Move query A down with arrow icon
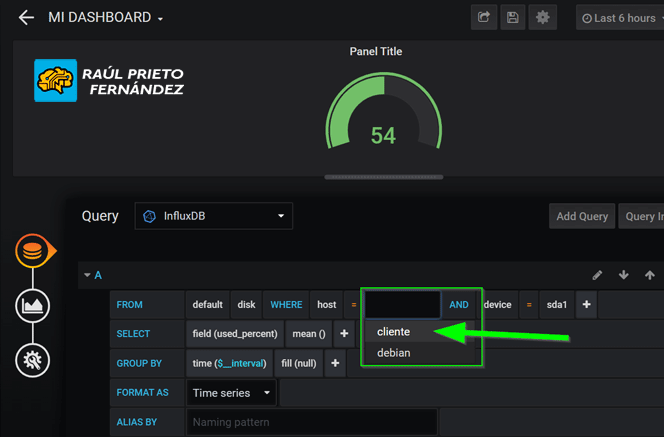 624,275
